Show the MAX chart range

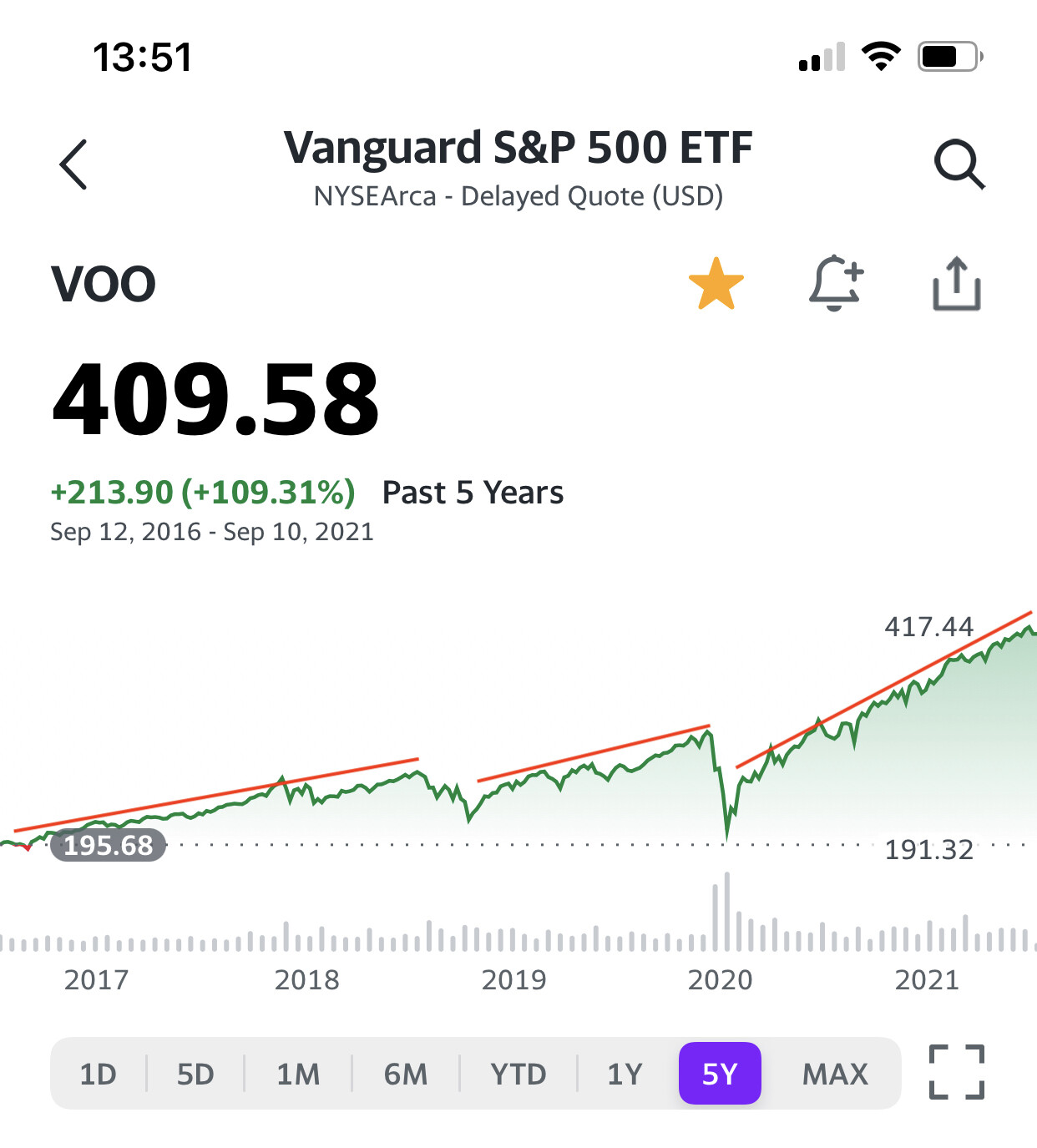pyautogui.click(x=835, y=1074)
